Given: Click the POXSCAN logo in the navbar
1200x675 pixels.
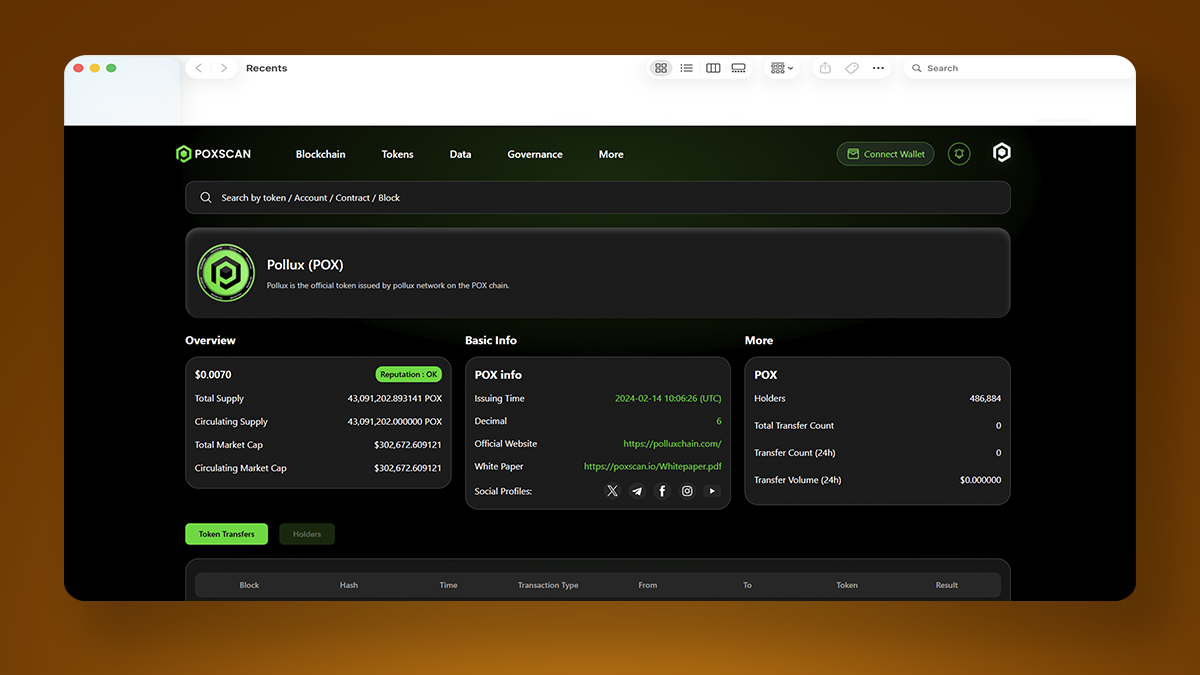Looking at the screenshot, I should 213,154.
